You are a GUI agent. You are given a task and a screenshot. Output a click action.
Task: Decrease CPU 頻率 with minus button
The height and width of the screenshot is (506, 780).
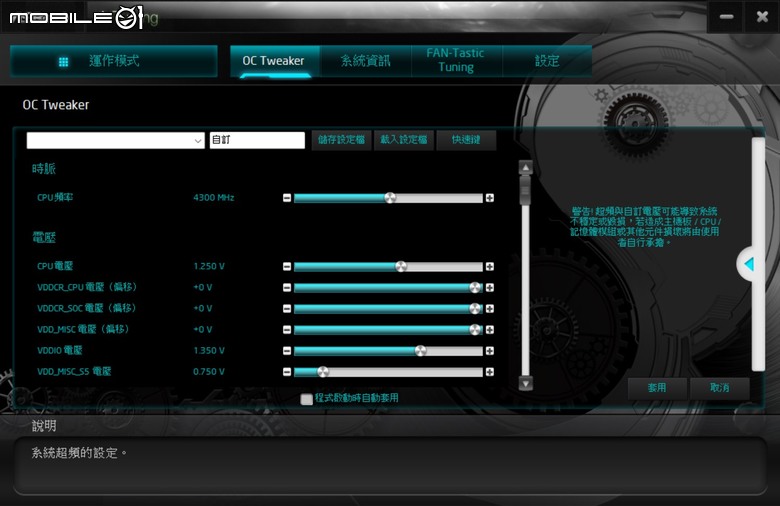[x=287, y=198]
